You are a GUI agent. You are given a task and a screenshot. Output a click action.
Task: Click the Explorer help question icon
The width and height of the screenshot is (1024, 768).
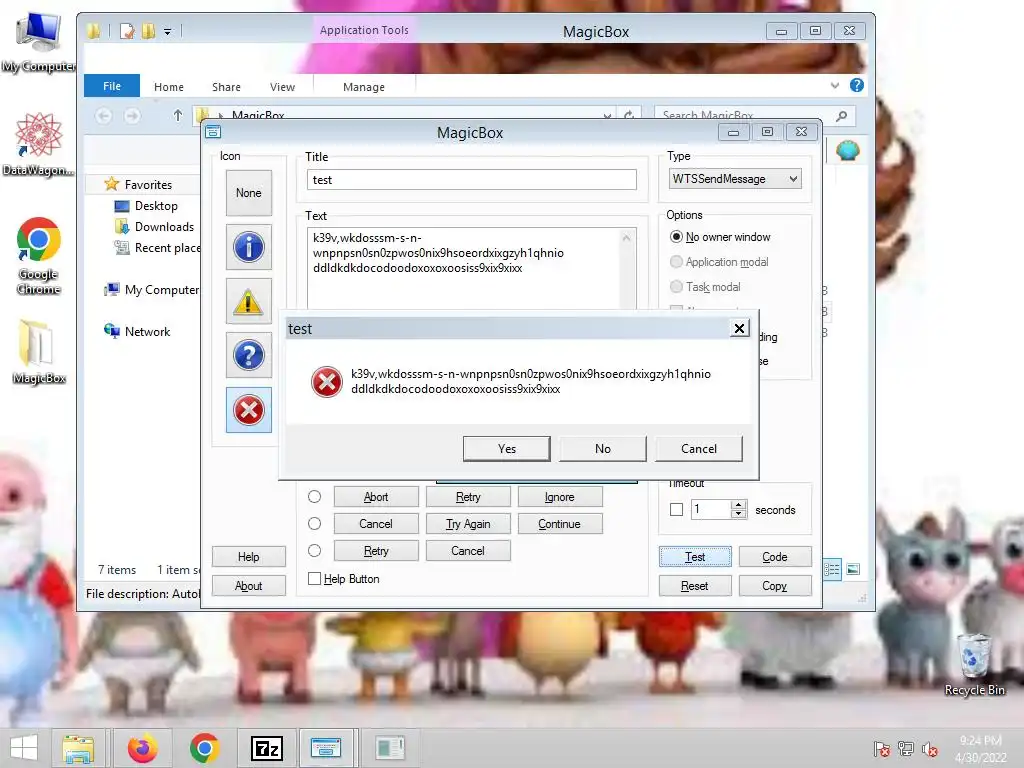click(x=857, y=86)
